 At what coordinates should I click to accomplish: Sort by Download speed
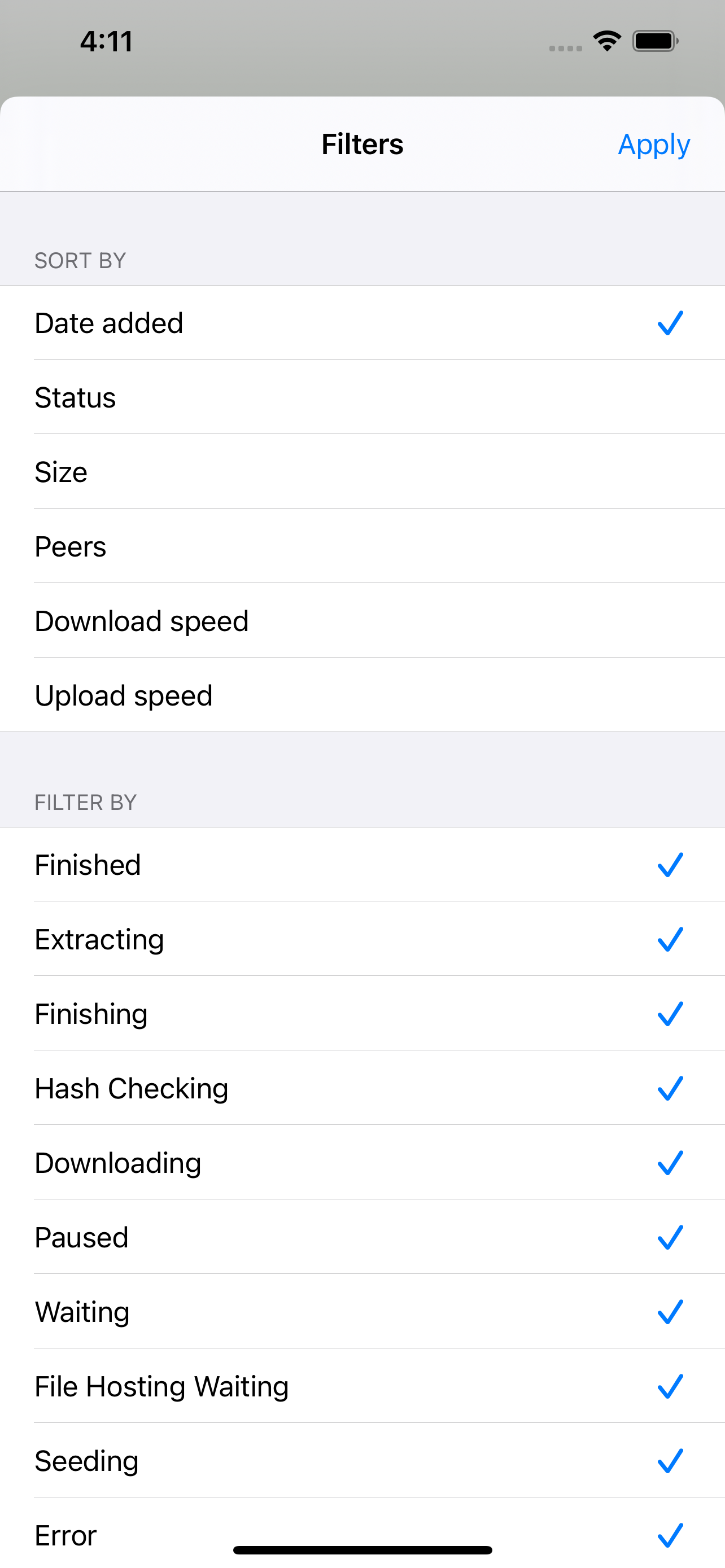click(x=362, y=621)
